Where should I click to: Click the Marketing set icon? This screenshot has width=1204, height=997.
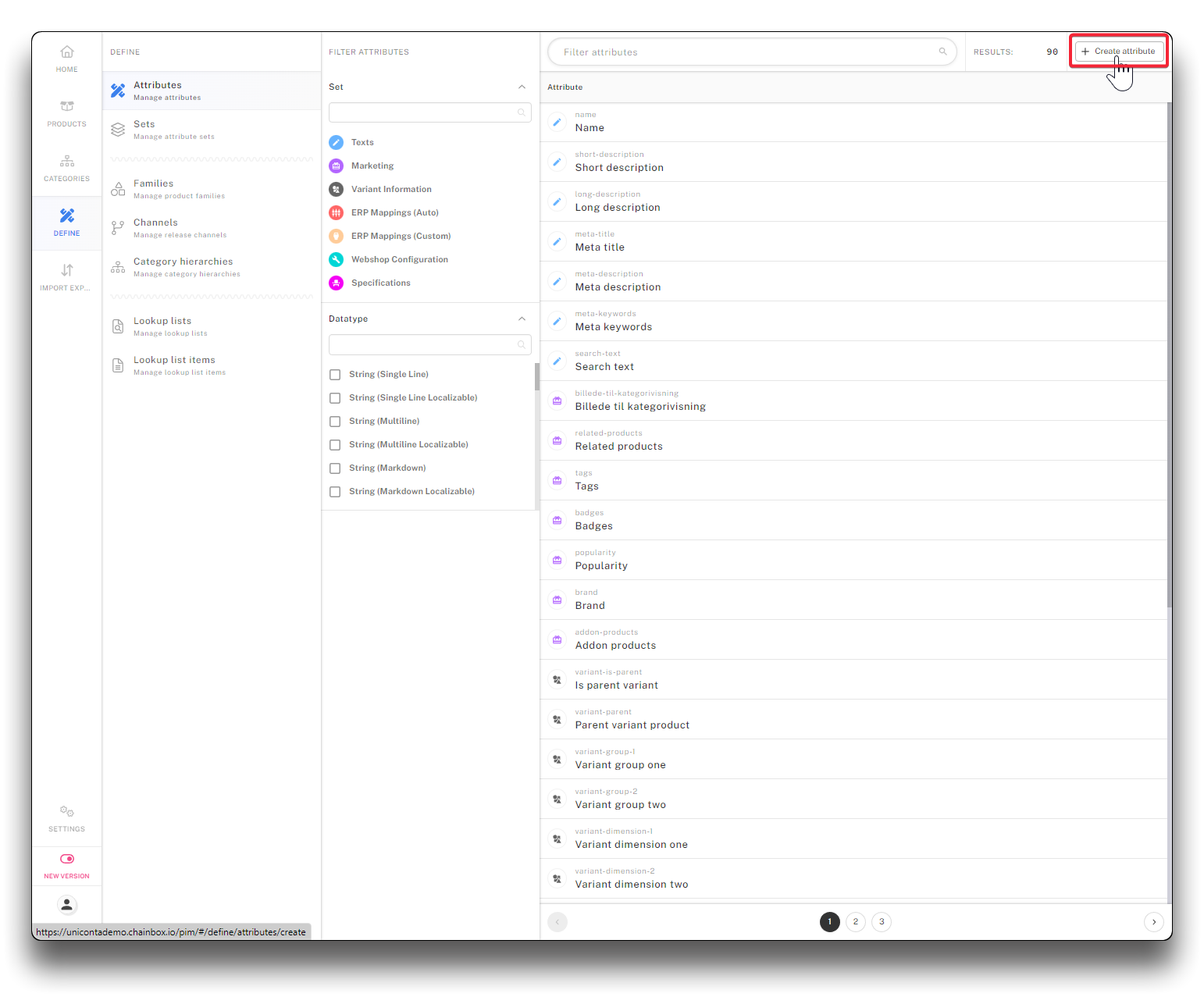(337, 166)
